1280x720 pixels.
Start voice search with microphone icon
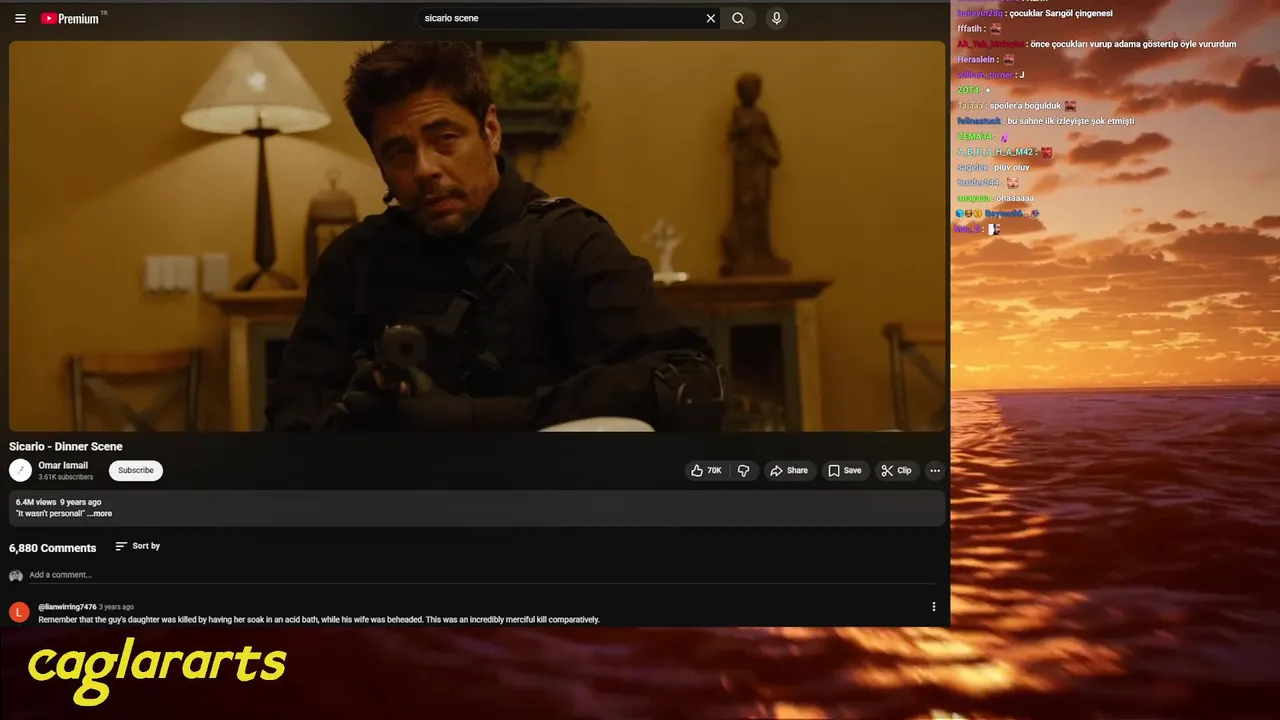[x=776, y=18]
